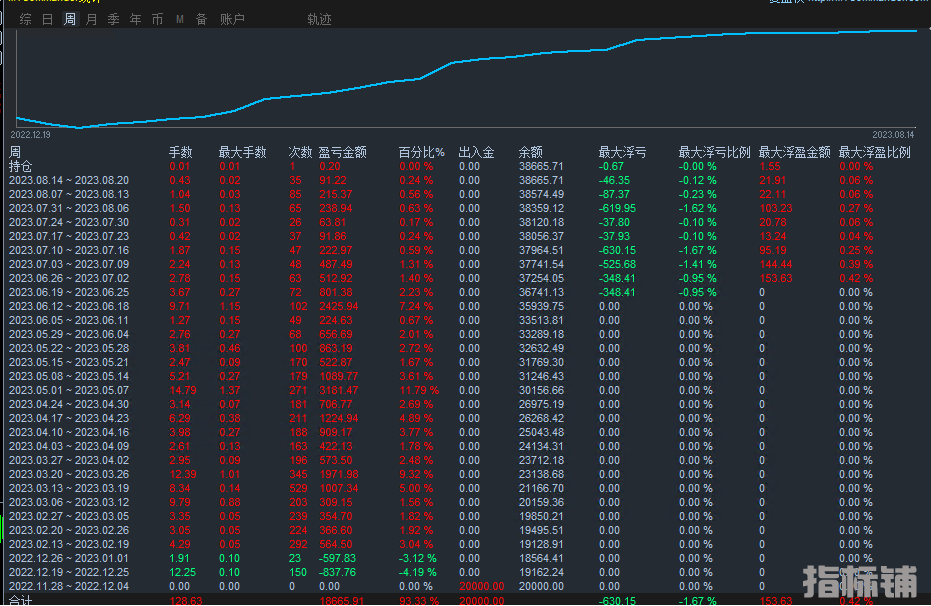This screenshot has height=606, width=931.
Task: Select the 2023.08.14 ~ 2023.08.20 week row
Action: 69,180
